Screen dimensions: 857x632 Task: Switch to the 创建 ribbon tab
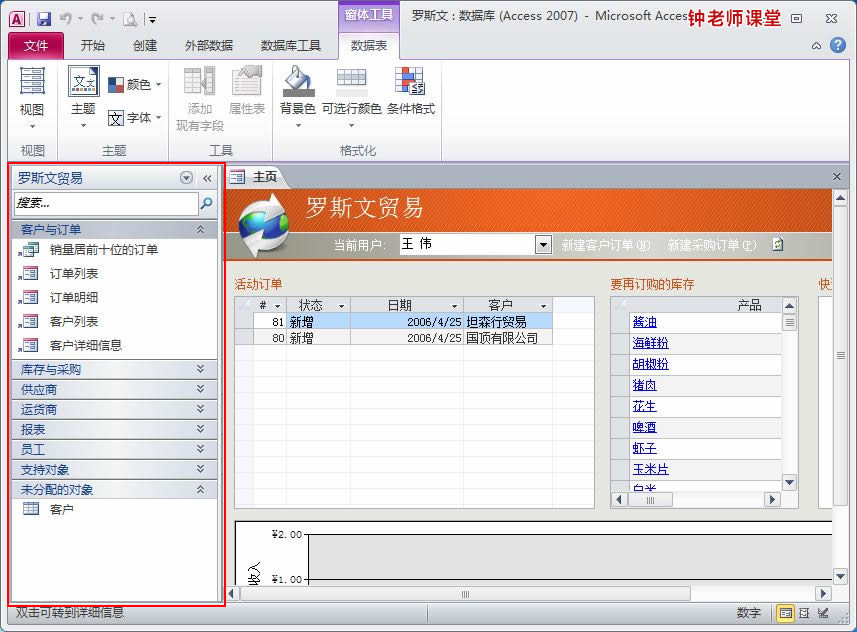(x=145, y=45)
